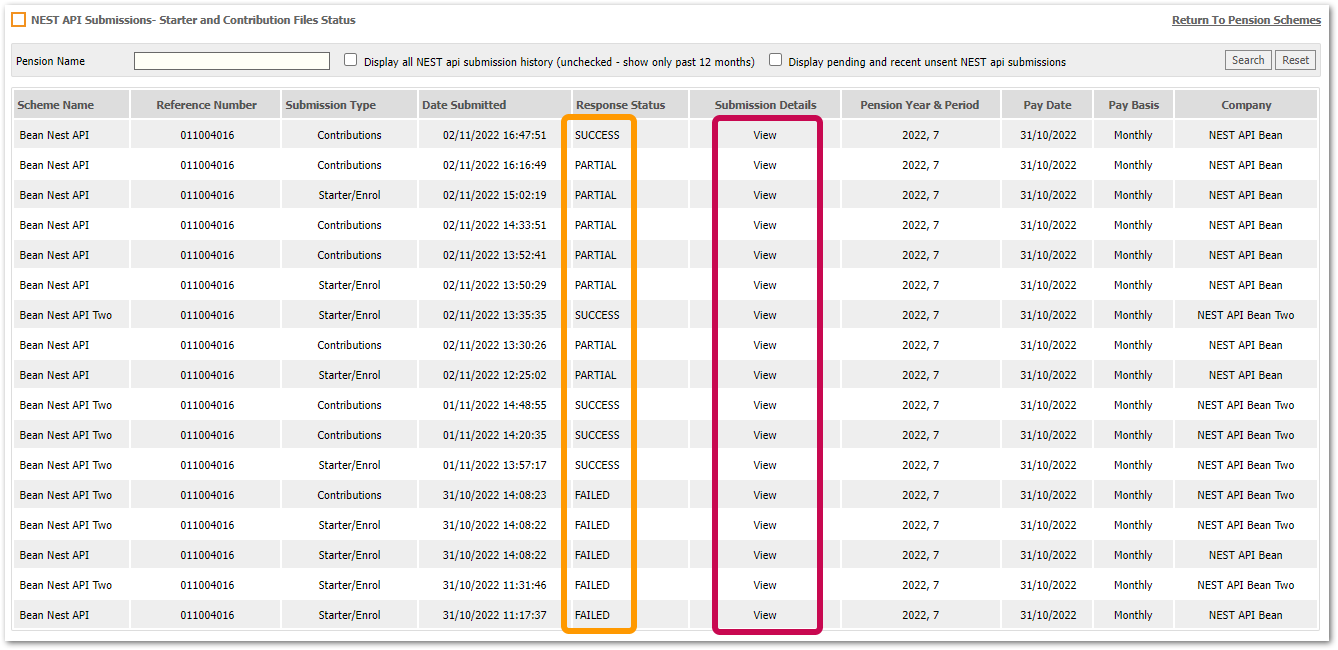The image size is (1338, 650).
Task: Click the Pay Date column header
Action: tap(1047, 105)
